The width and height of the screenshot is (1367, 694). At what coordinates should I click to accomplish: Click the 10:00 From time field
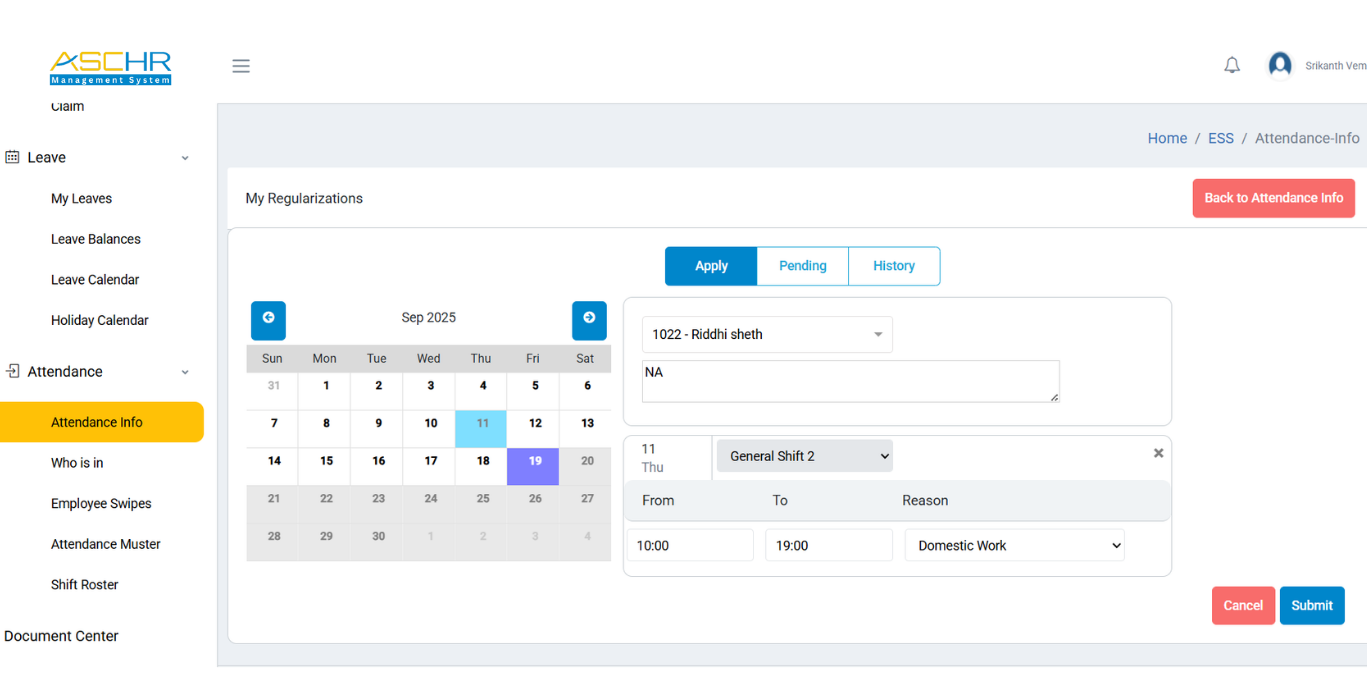pyautogui.click(x=690, y=544)
